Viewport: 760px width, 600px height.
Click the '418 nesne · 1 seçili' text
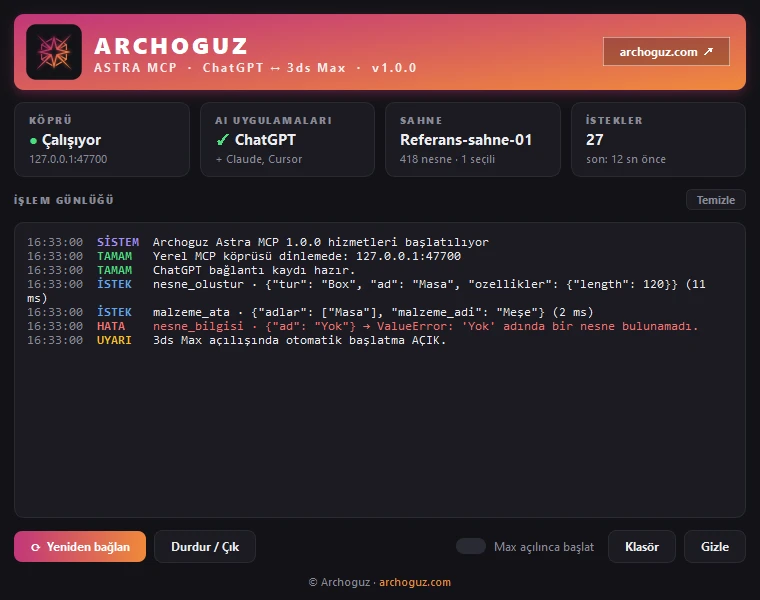click(x=447, y=159)
